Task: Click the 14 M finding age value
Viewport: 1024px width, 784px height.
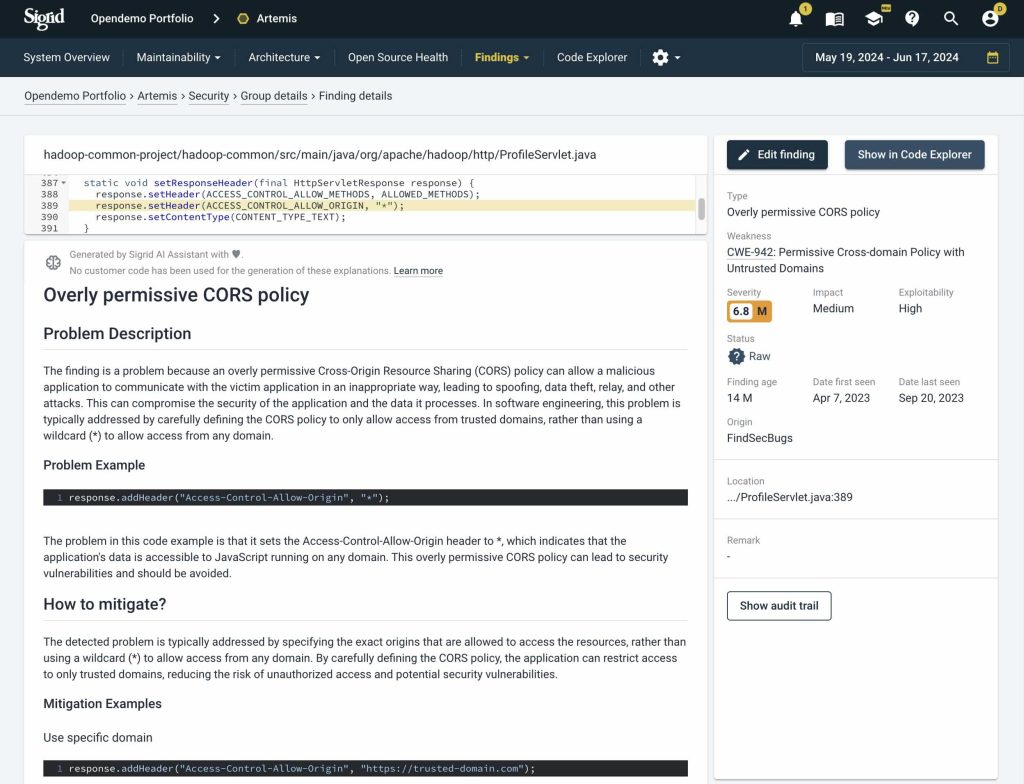Action: pyautogui.click(x=739, y=399)
